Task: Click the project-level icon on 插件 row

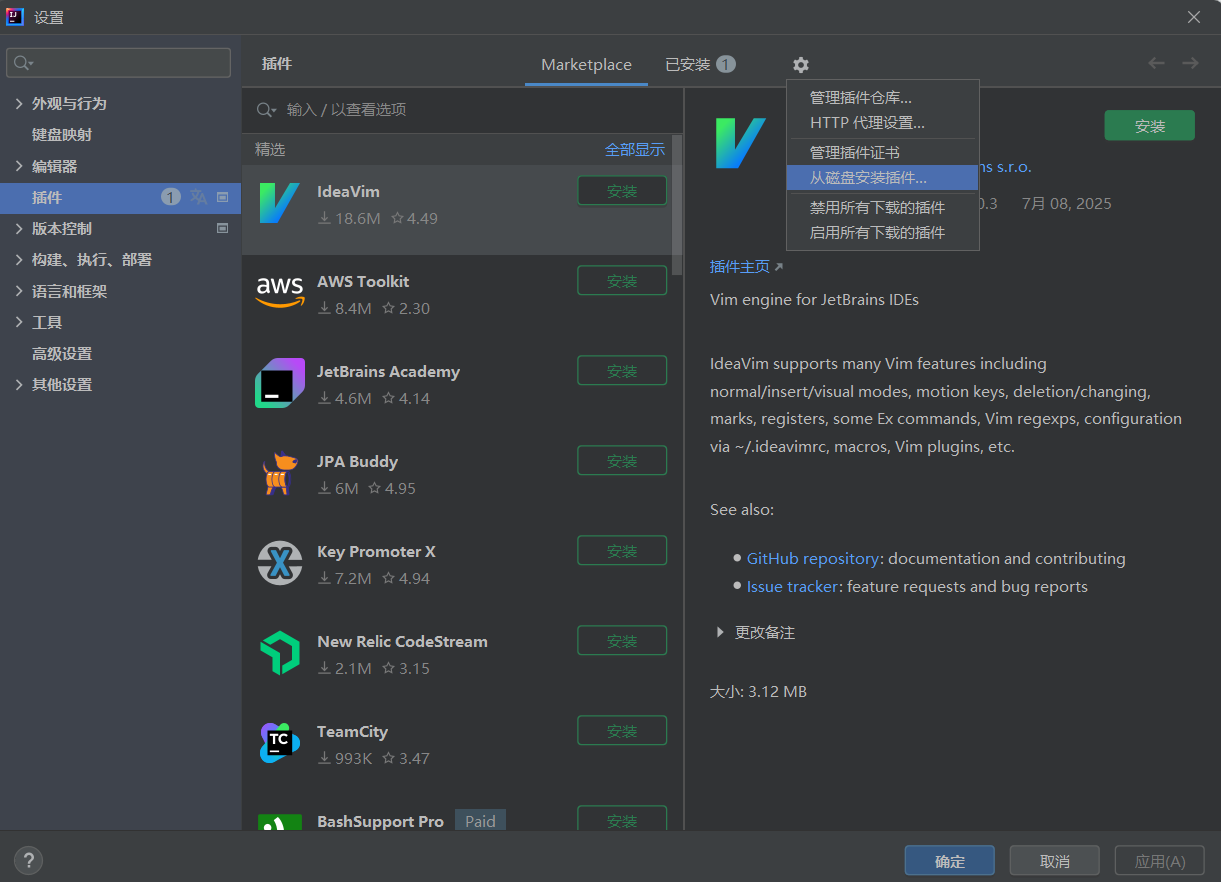Action: pyautogui.click(x=223, y=197)
